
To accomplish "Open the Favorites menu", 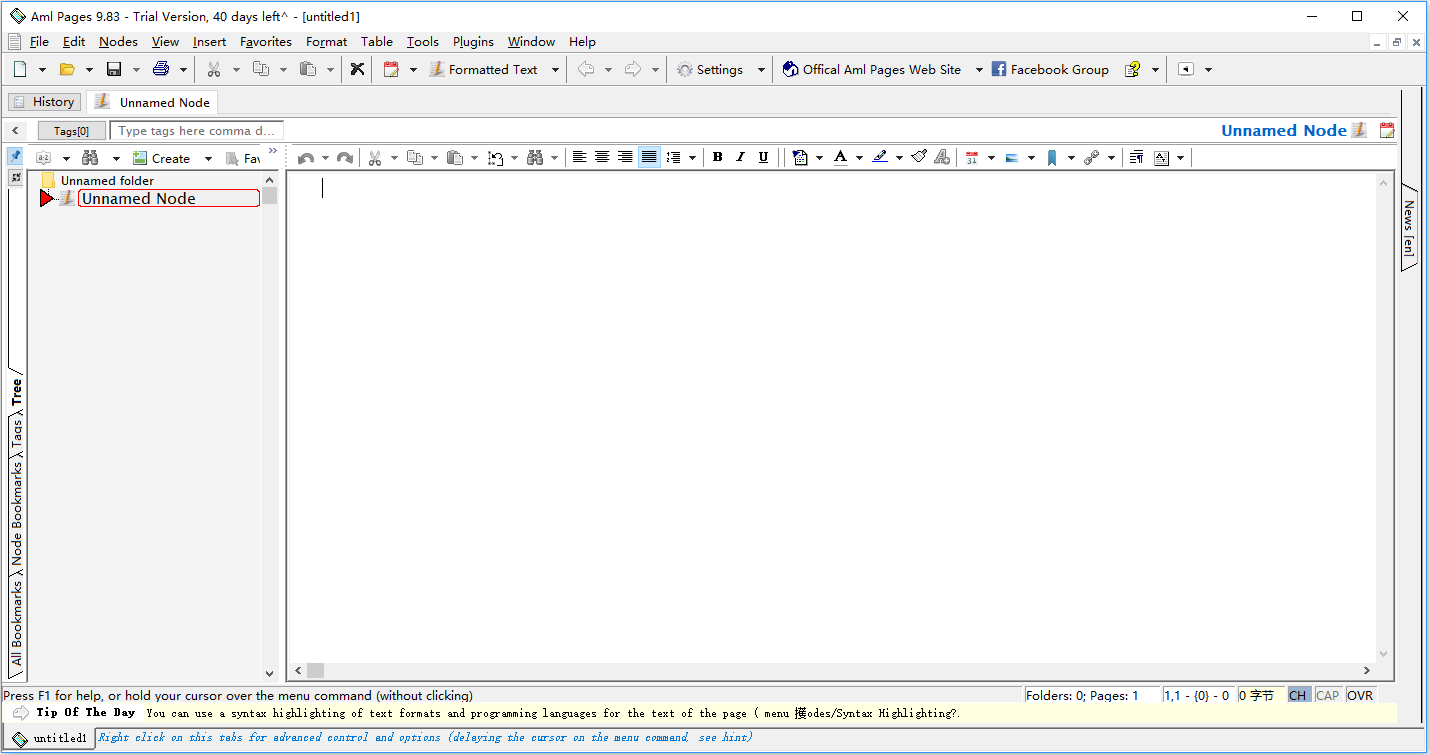I will [x=266, y=42].
